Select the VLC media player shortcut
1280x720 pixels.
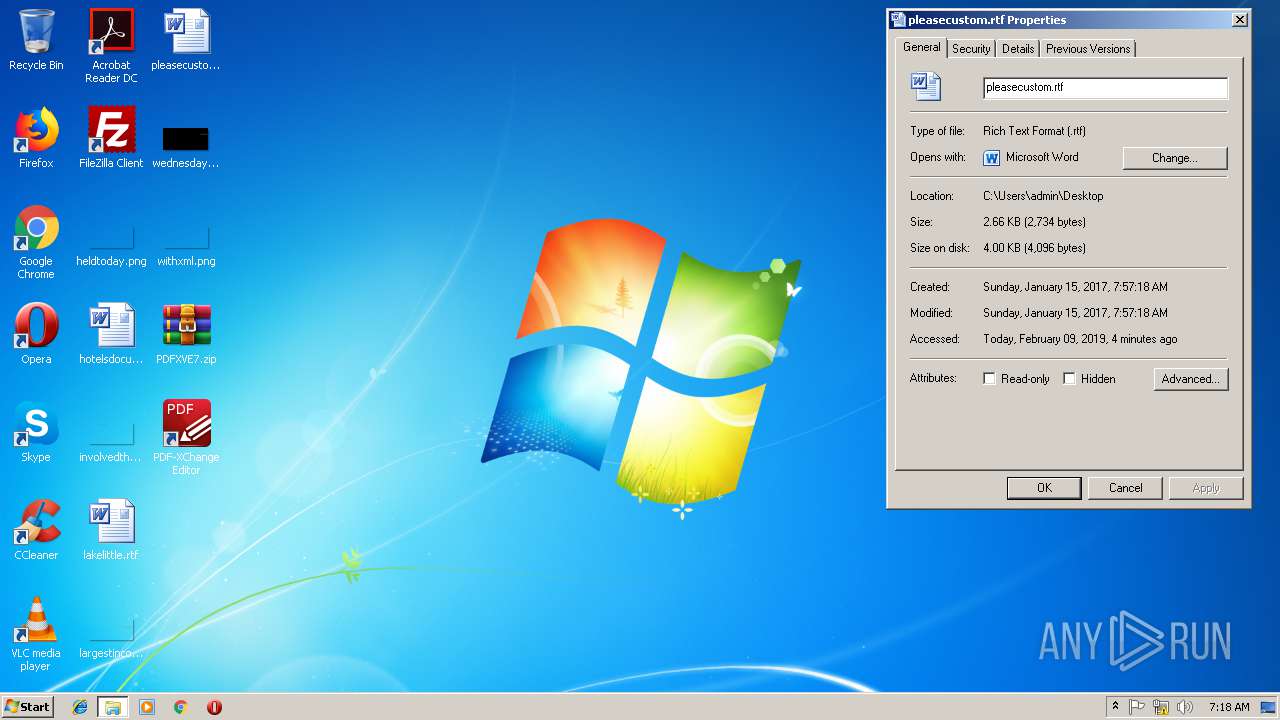(36, 634)
